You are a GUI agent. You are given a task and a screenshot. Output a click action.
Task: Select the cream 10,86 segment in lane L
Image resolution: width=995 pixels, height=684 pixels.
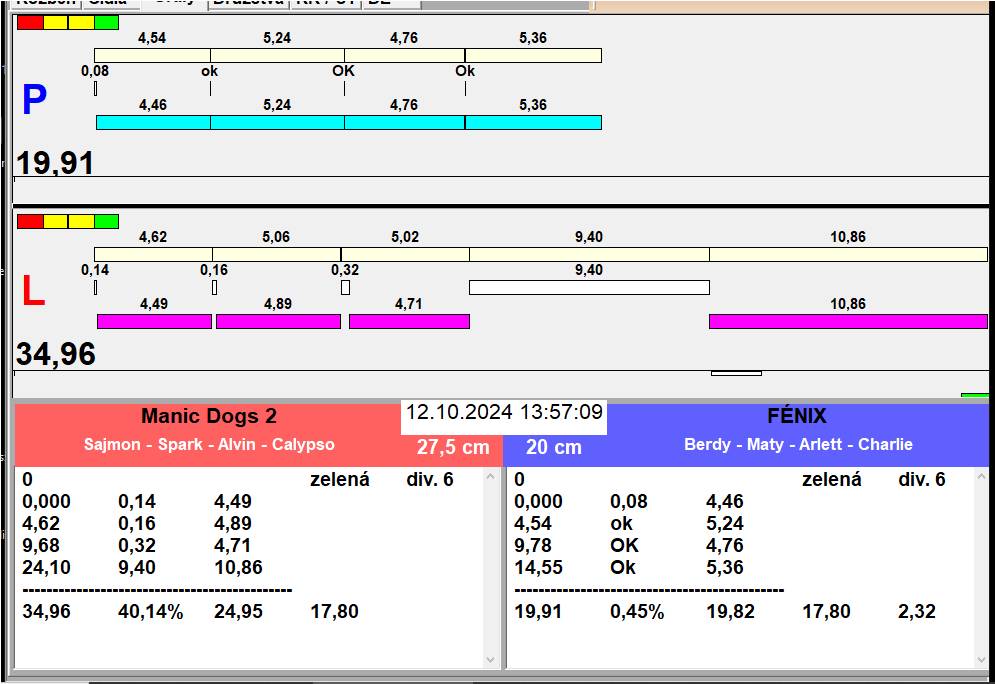(848, 254)
